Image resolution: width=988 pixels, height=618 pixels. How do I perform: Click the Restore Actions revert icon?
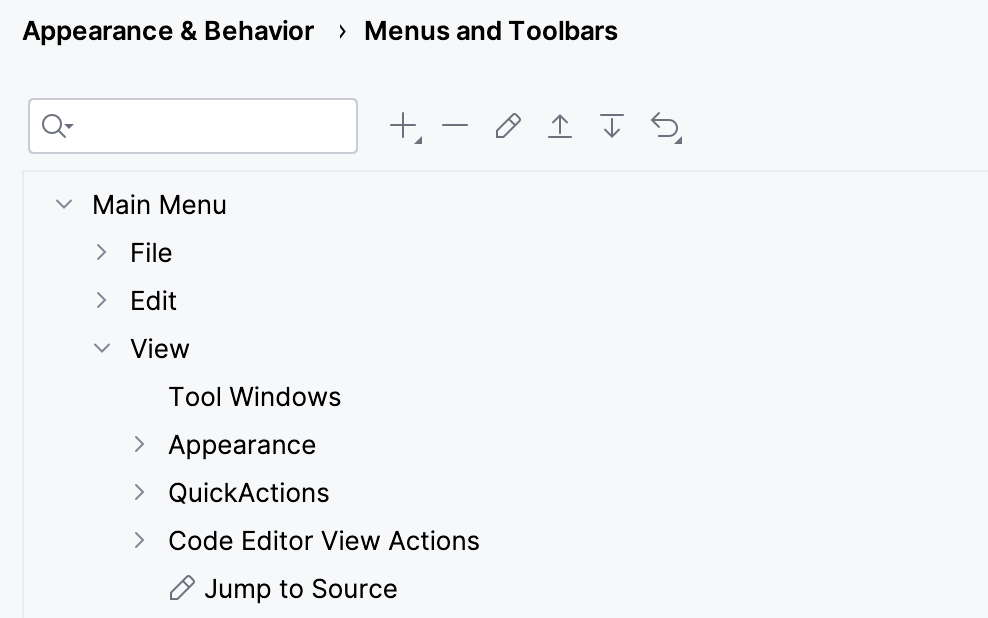(x=665, y=125)
